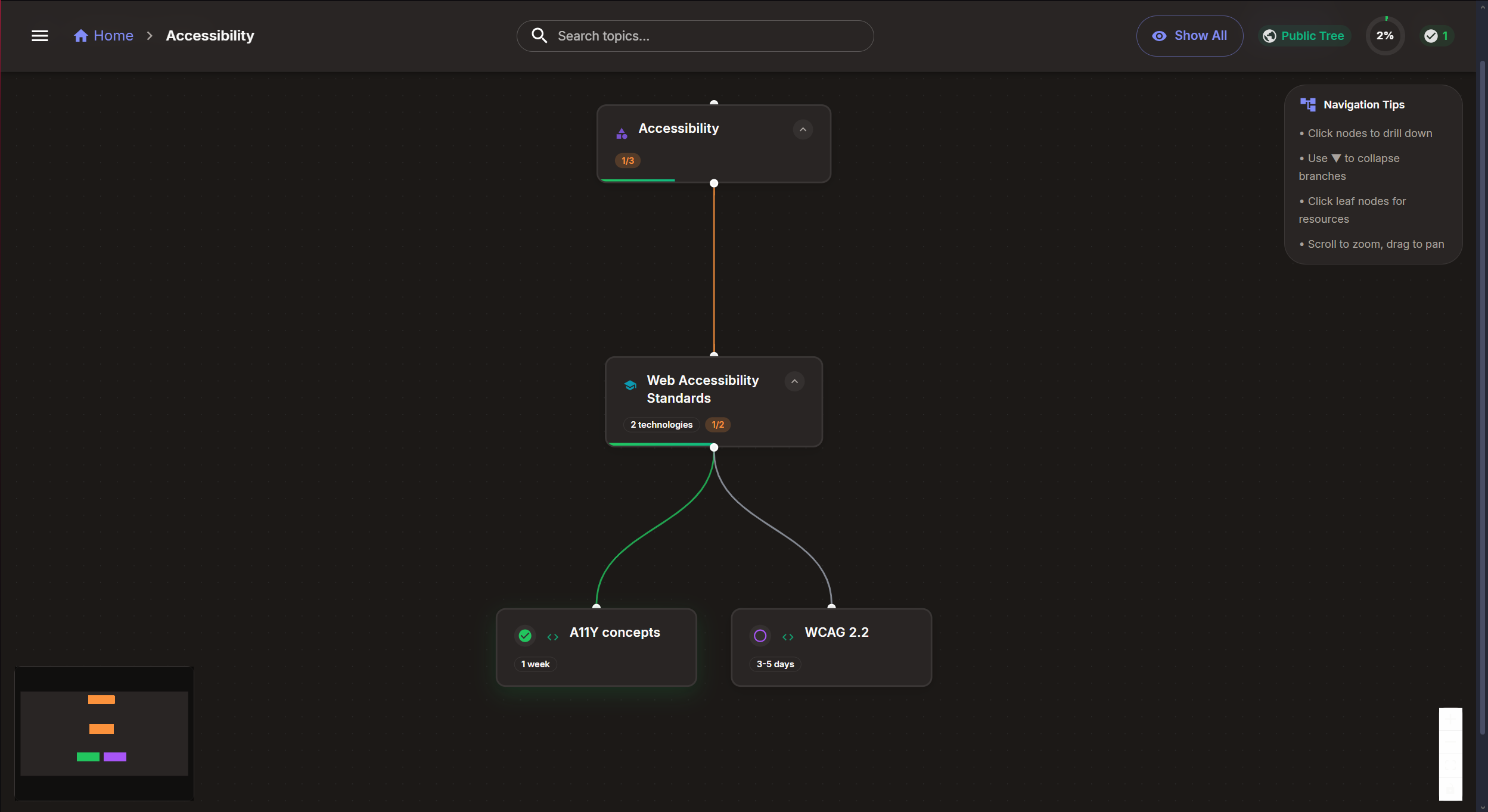Viewport: 1488px width, 812px height.
Task: Click the 2% progress ring
Action: (x=1384, y=36)
